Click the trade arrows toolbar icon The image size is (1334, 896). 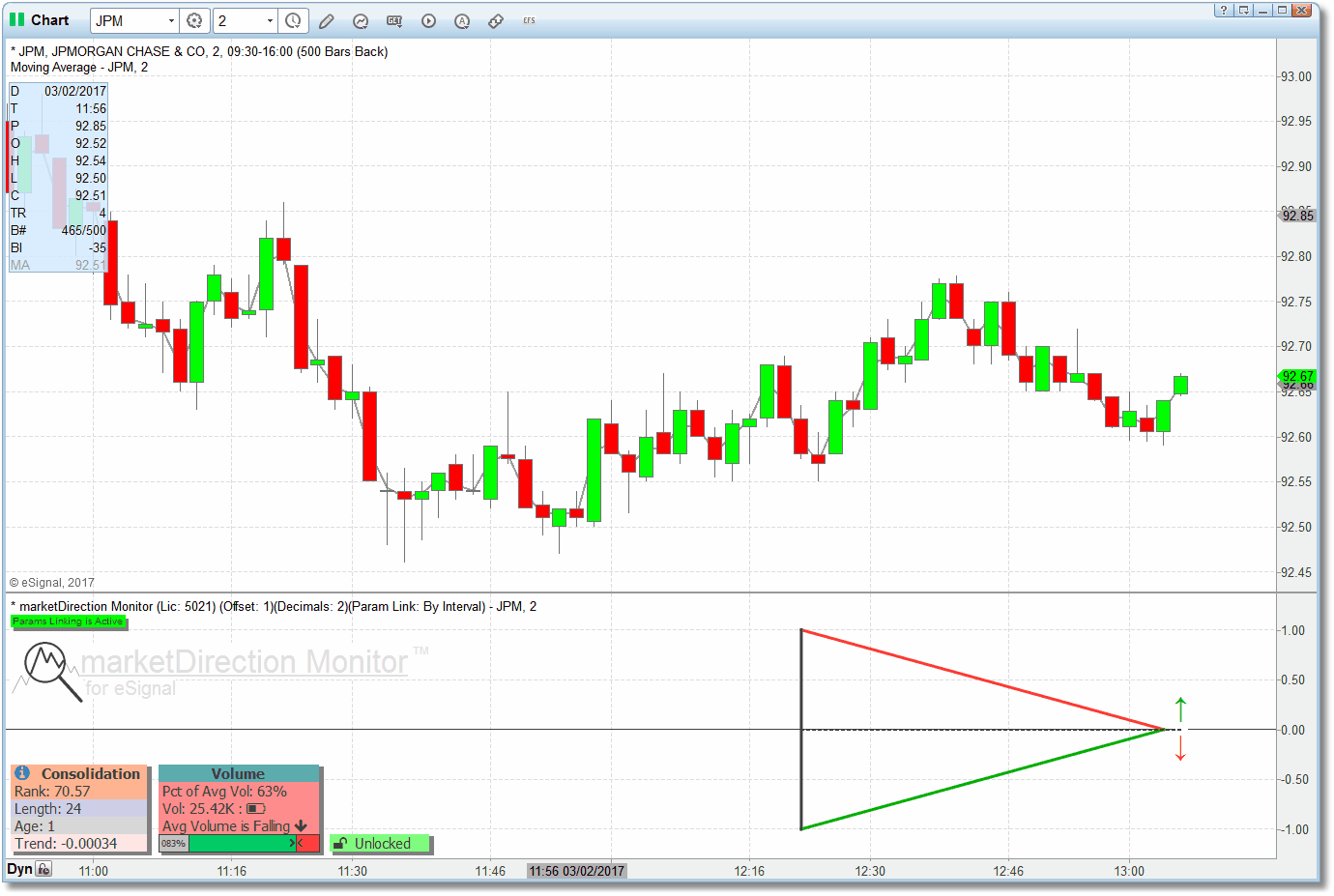pos(496,21)
